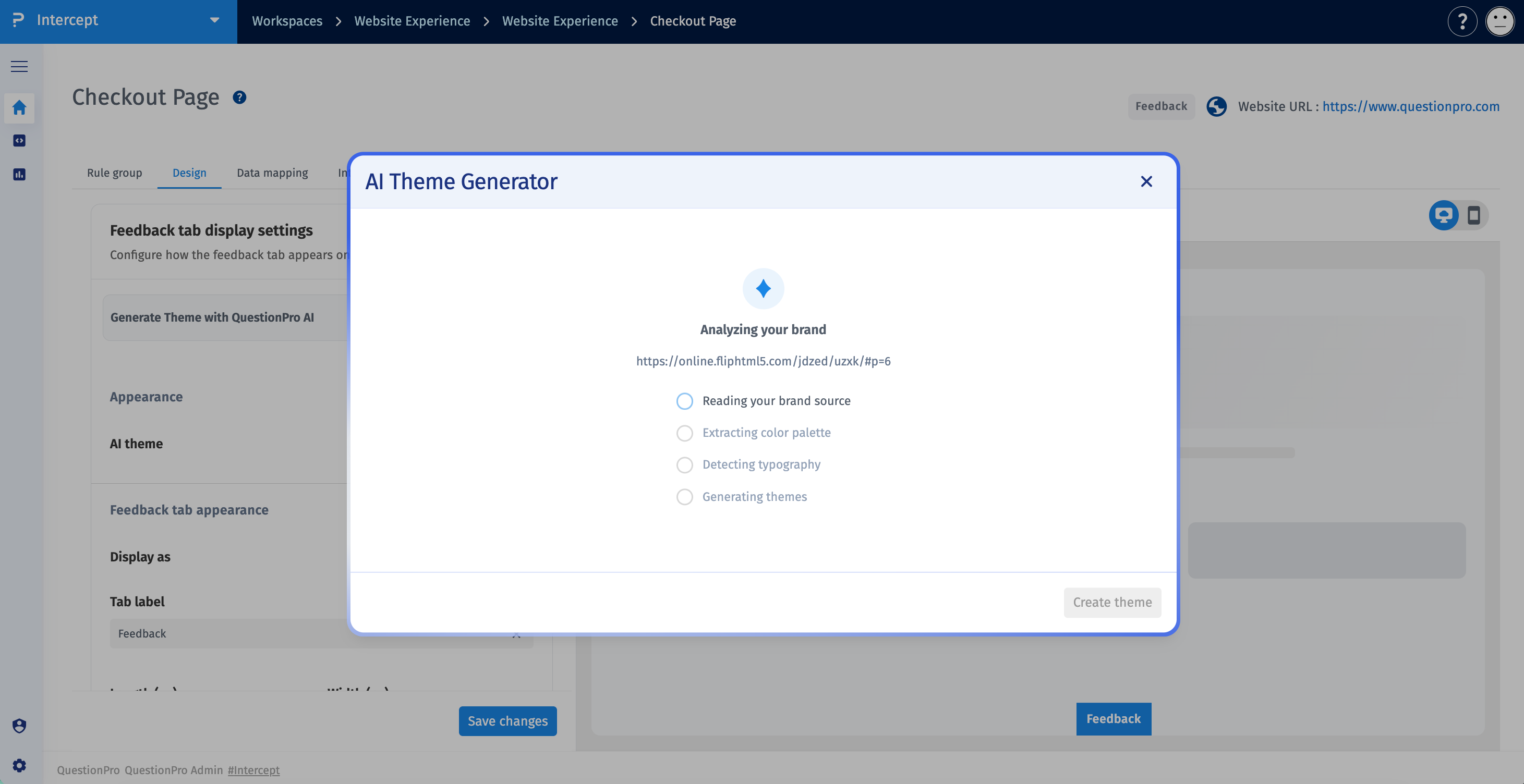Switch preview to desktop view
Image resolution: width=1524 pixels, height=784 pixels.
tap(1444, 215)
